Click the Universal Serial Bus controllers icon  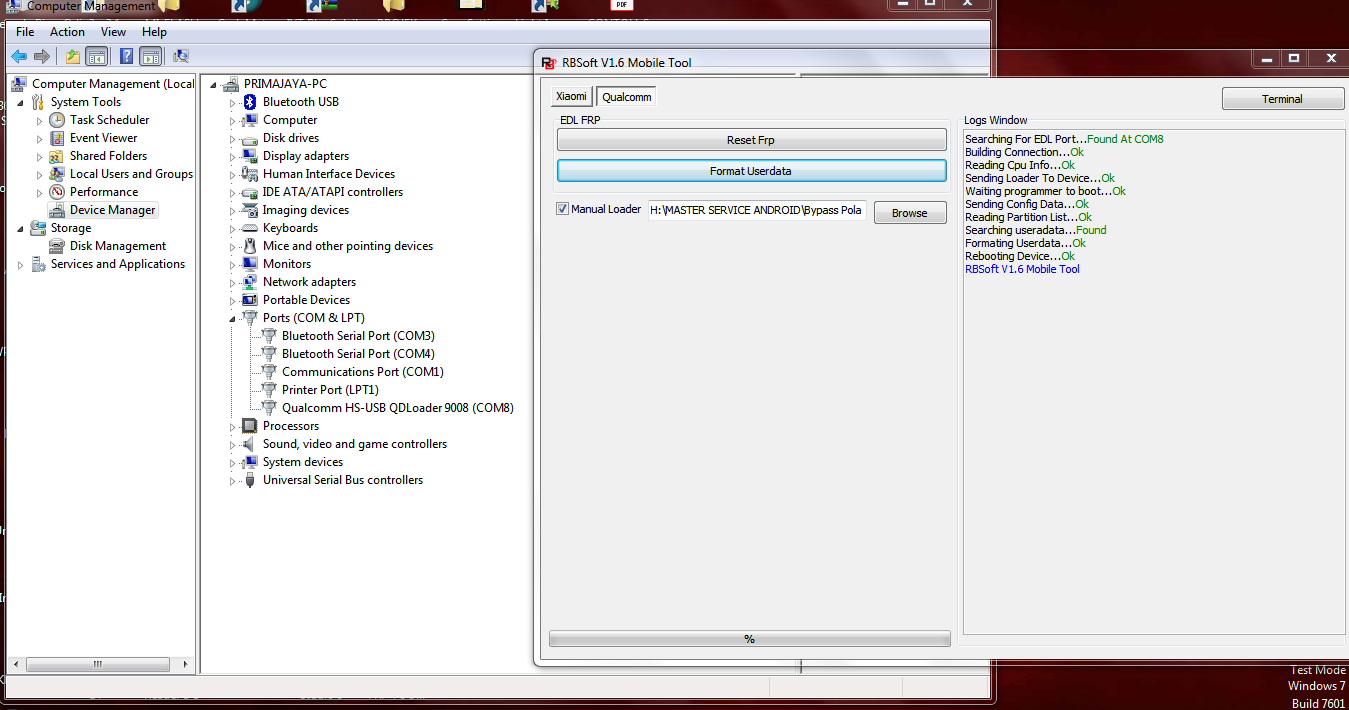point(250,480)
